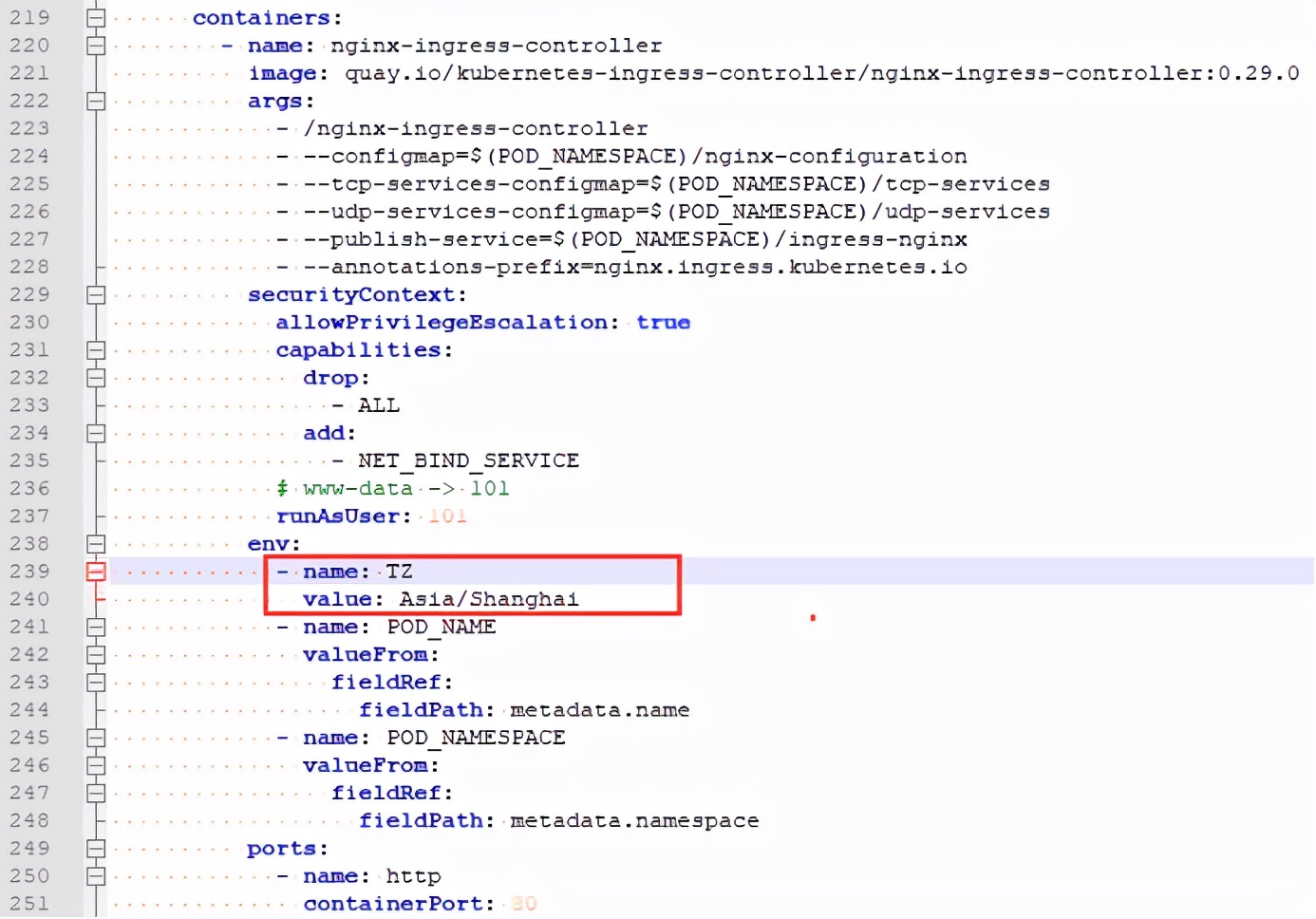Collapse fold marker on line 241
The height and width of the screenshot is (919, 1316).
click(x=96, y=627)
